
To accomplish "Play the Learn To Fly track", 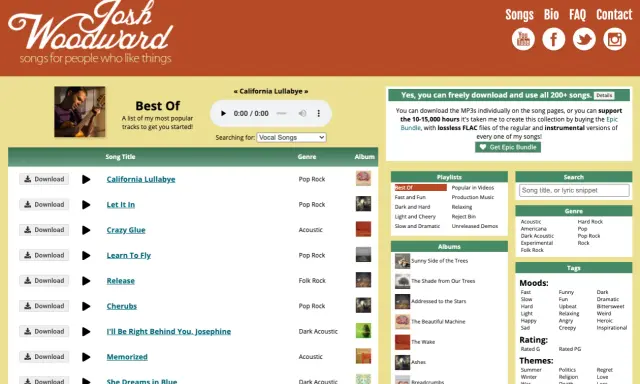I will (86, 255).
